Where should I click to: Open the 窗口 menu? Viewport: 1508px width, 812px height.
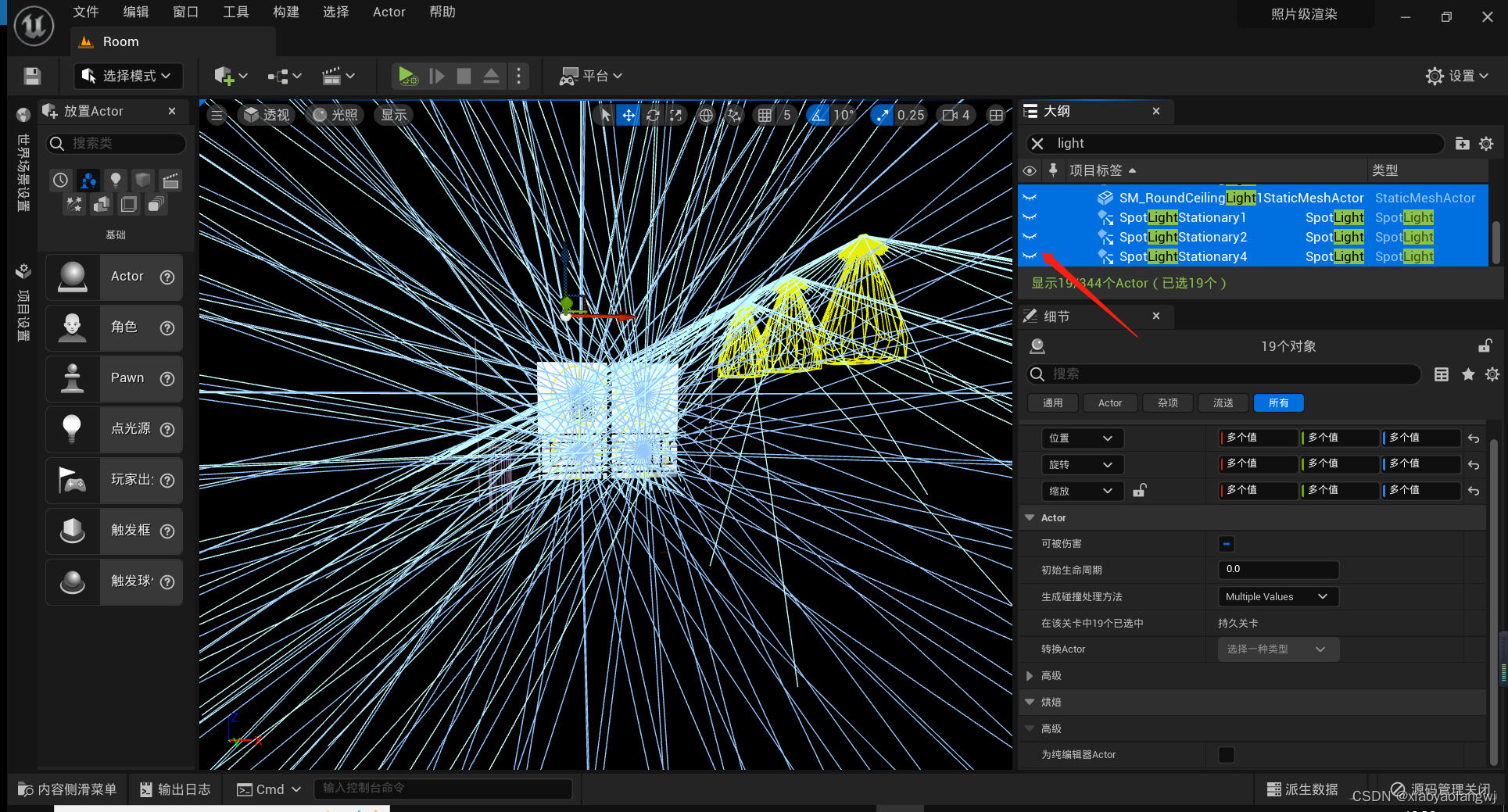coord(186,12)
